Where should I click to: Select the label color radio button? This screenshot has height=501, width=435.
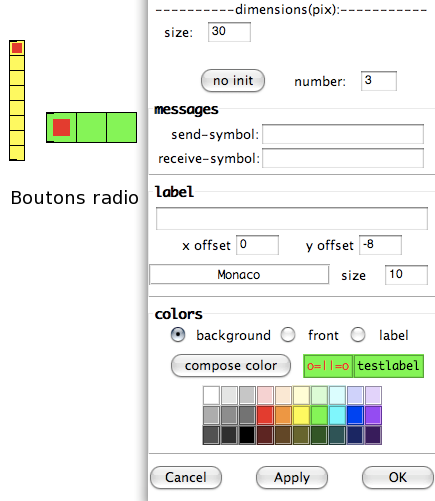tap(358, 335)
